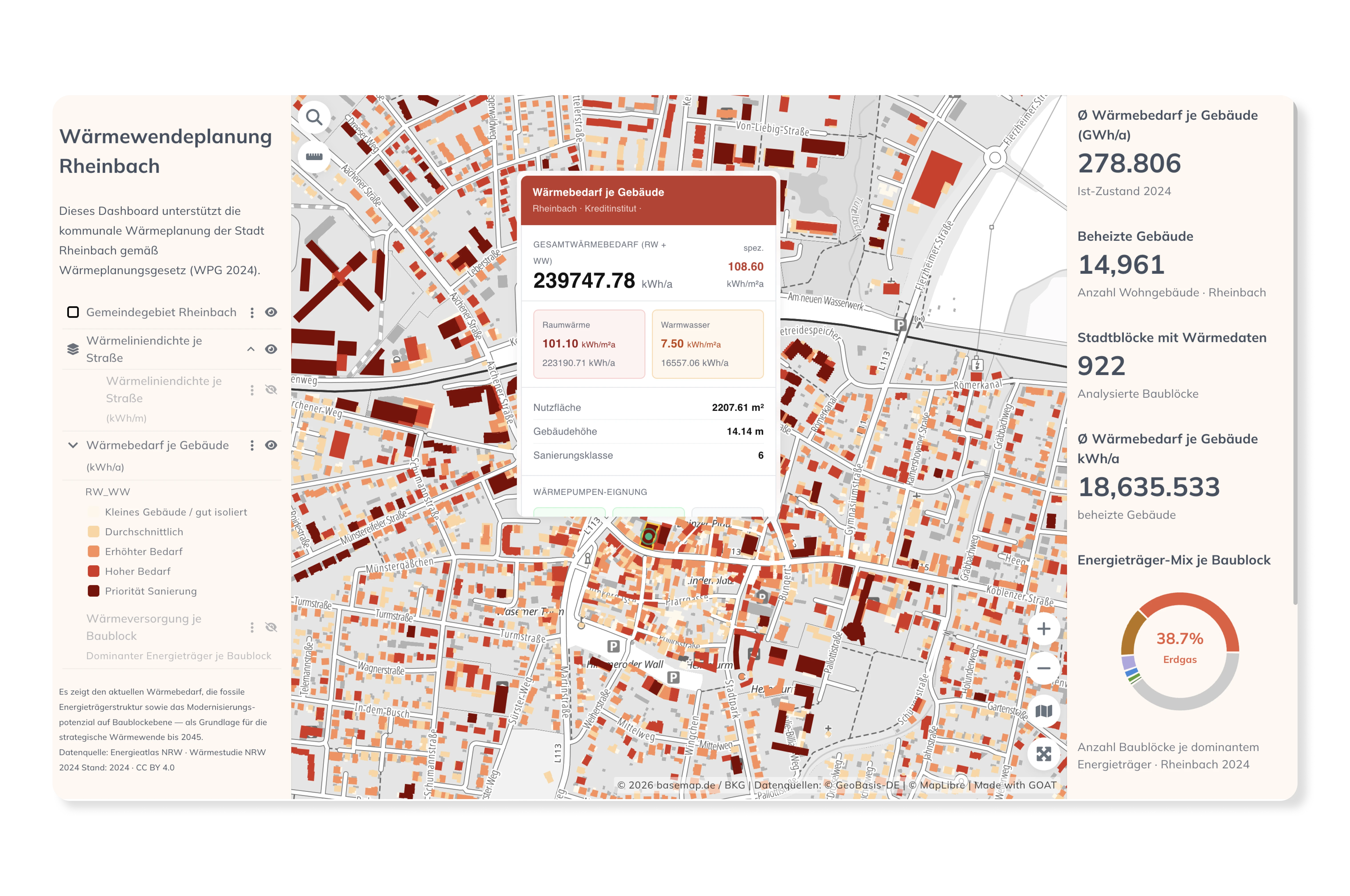The width and height of the screenshot is (1350, 896).
Task: Open options for Wärmebedarf je Gebäude layer
Action: 252,445
